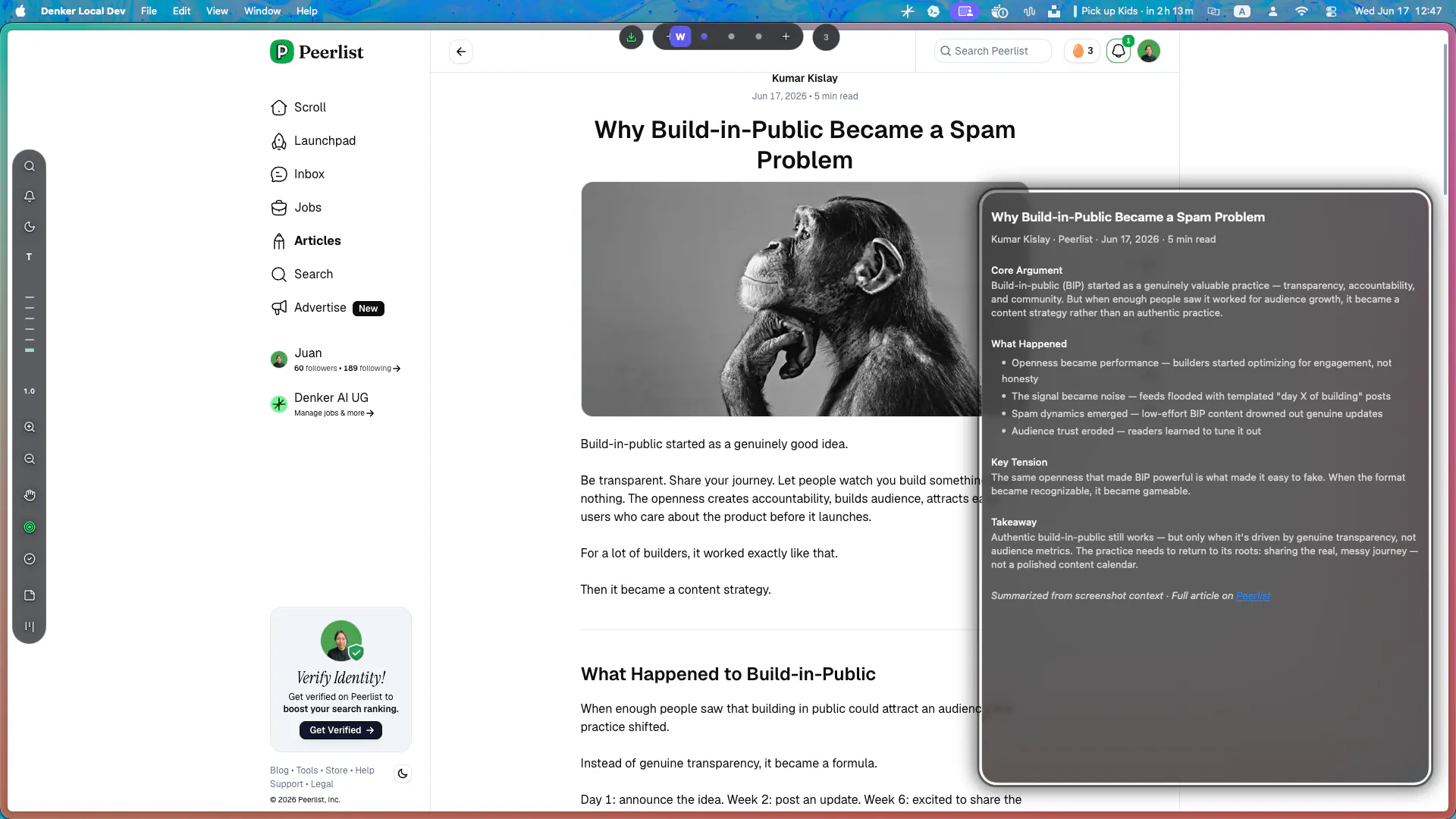The width and height of the screenshot is (1456, 819).
Task: Open the Peerlist link in the summary panel
Action: (1253, 596)
